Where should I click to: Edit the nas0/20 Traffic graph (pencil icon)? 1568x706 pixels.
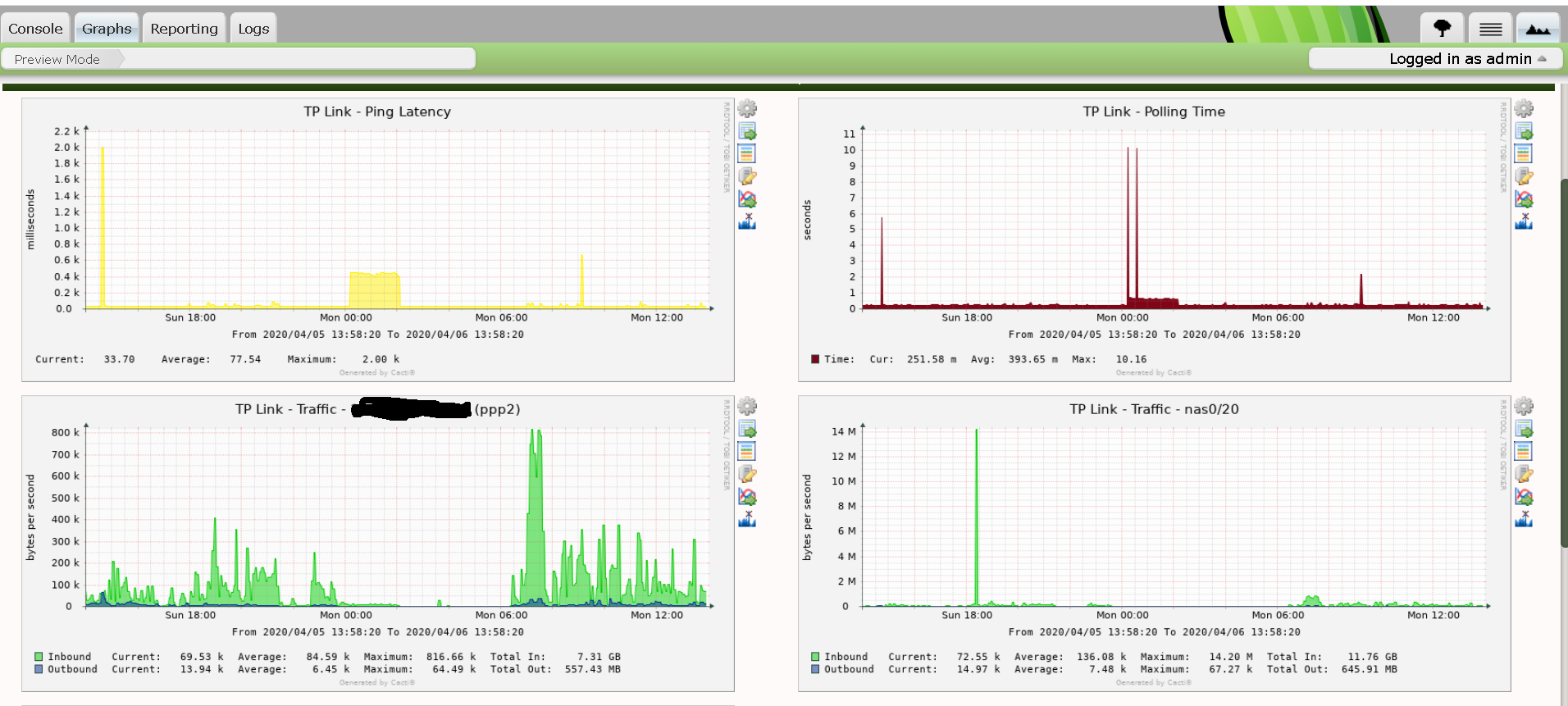pos(1524,474)
